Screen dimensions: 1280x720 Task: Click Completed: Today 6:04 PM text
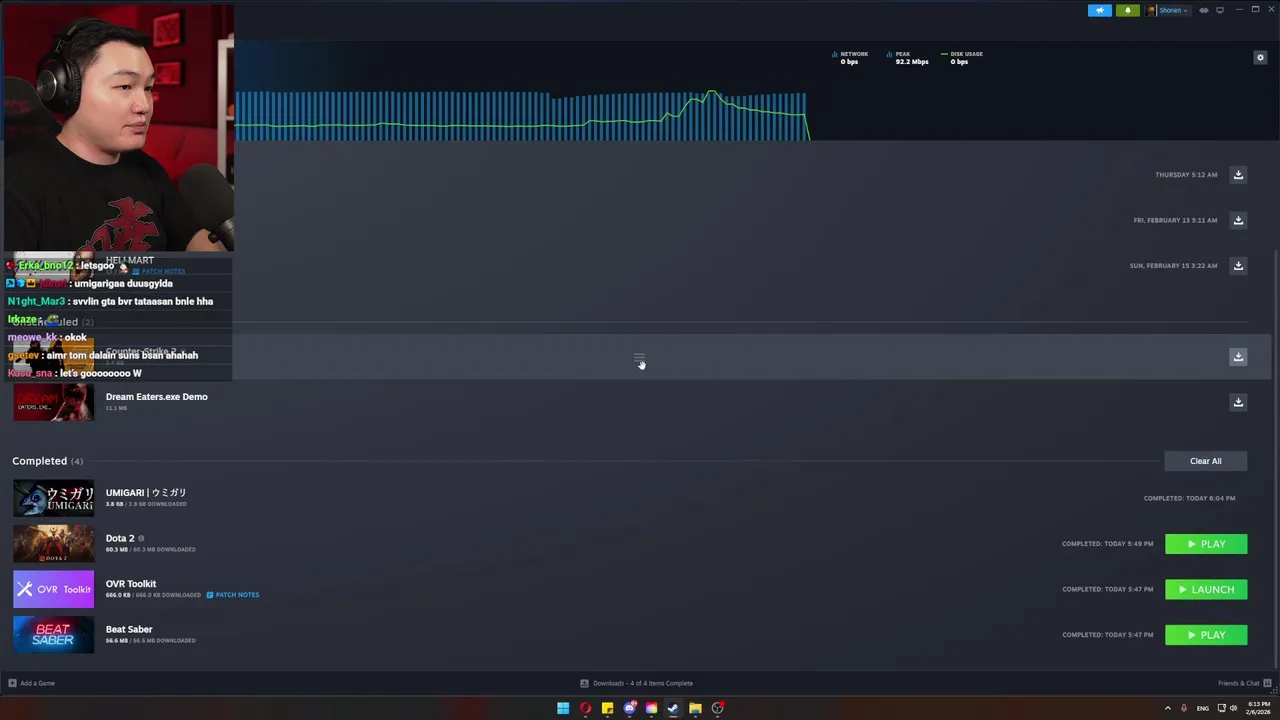point(1189,498)
